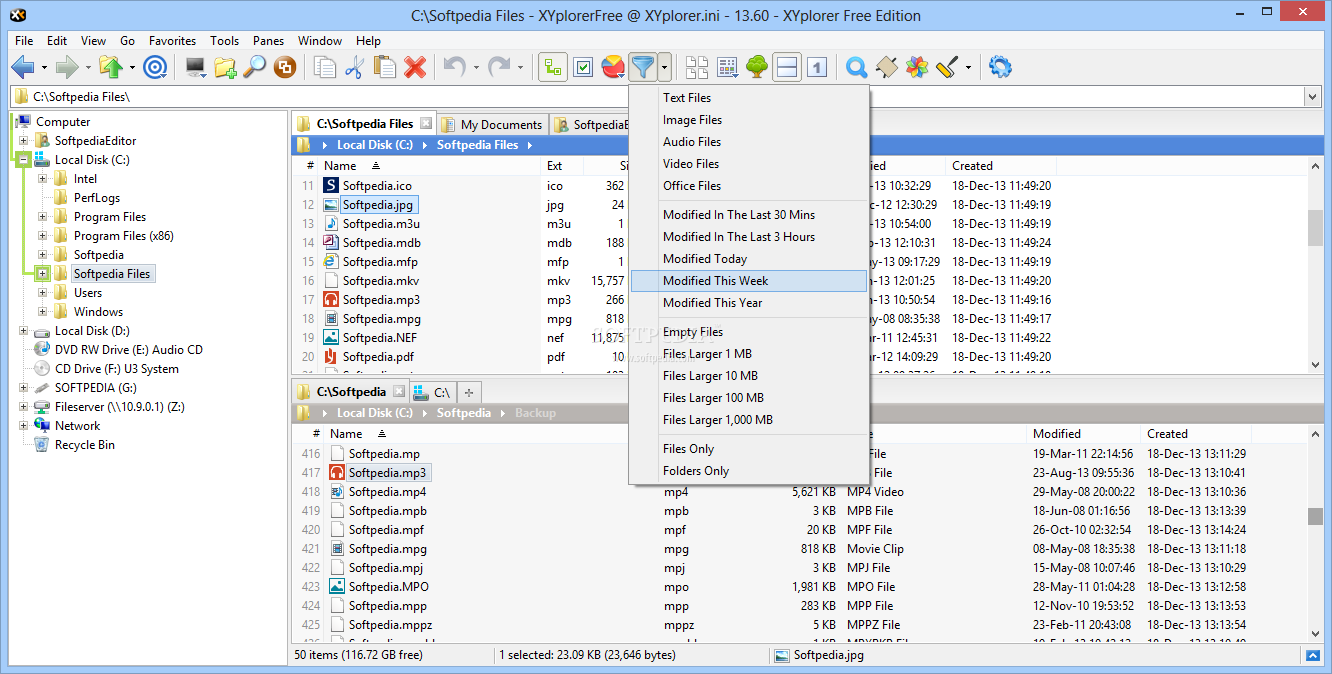
Task: Copy selected items with Copy icon
Action: tap(325, 67)
